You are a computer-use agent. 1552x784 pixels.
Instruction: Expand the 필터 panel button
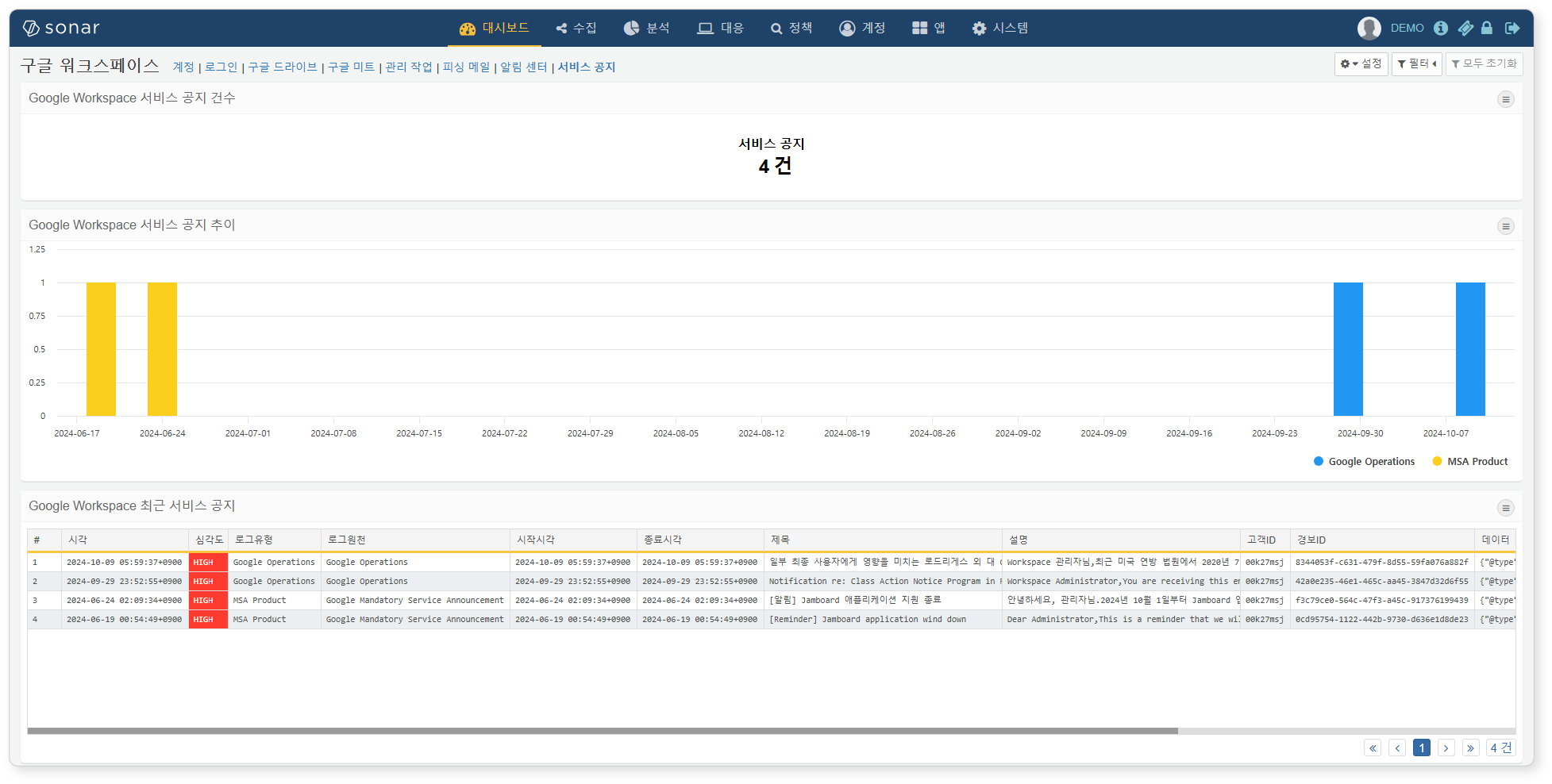click(1416, 63)
